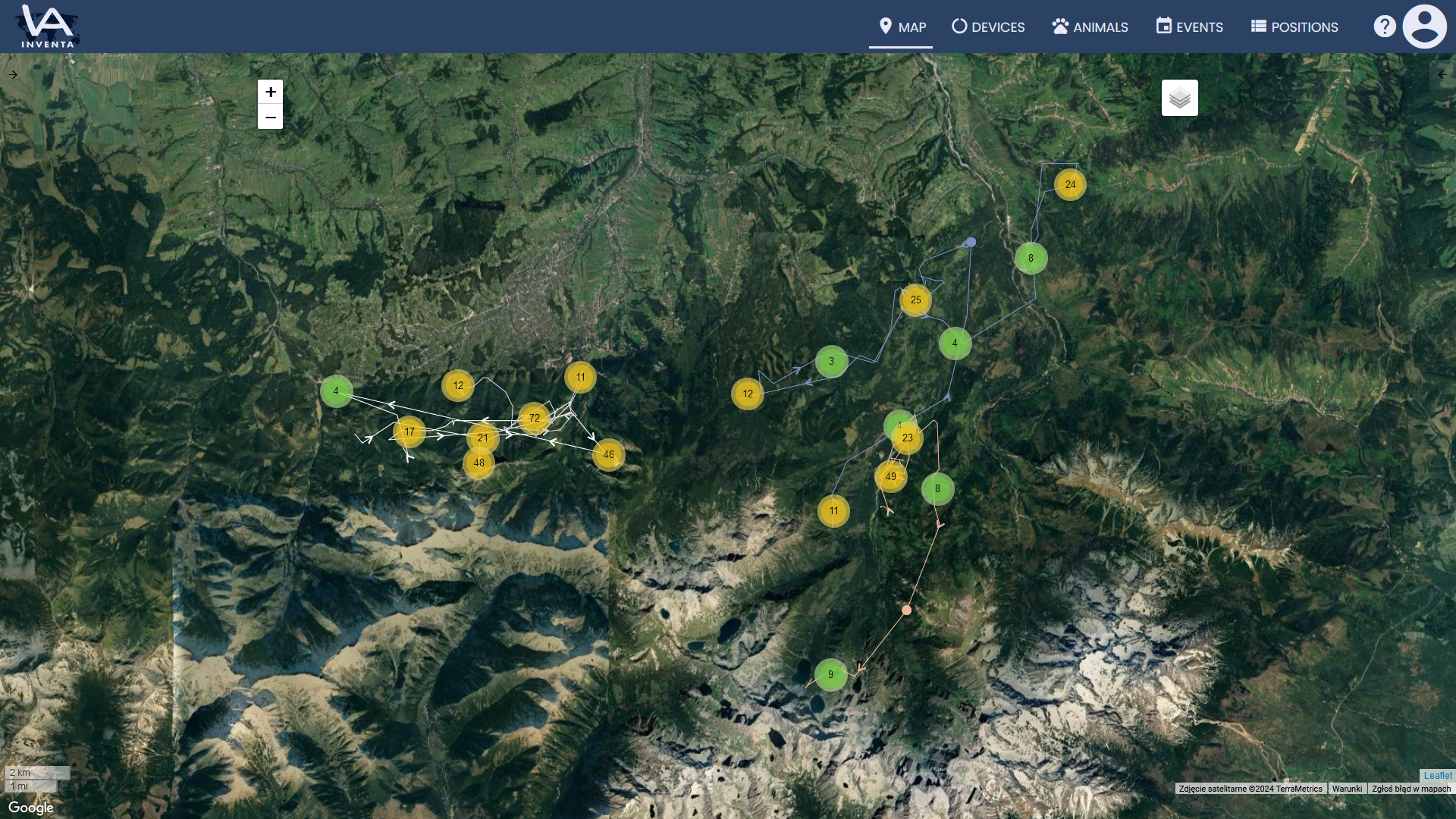
Task: Select the yellow cluster marker 24
Action: tap(1070, 184)
